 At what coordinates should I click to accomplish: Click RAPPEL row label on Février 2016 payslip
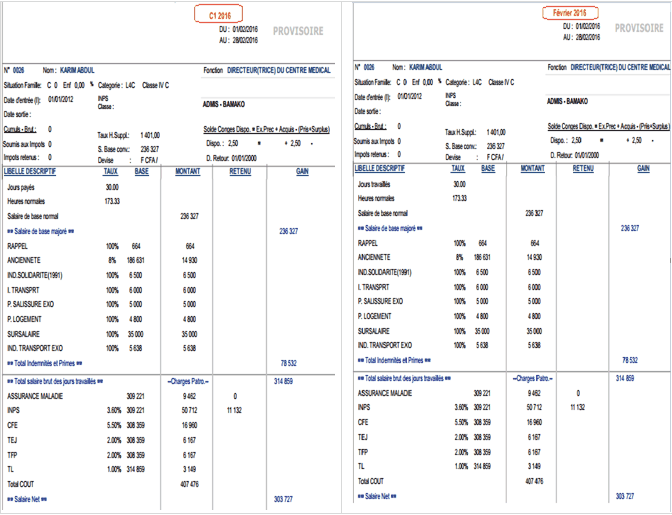(368, 243)
